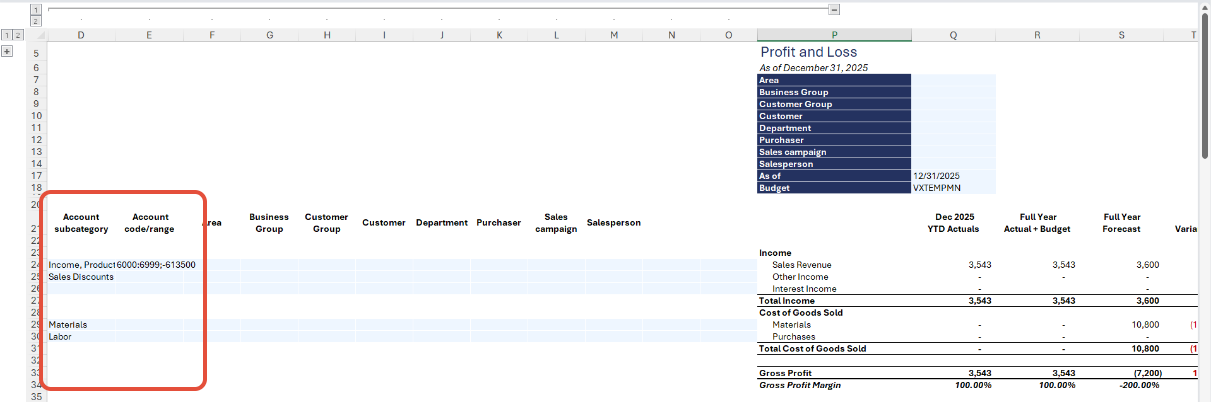Select column E header
Screen dimensions: 1211x402
tap(149, 35)
